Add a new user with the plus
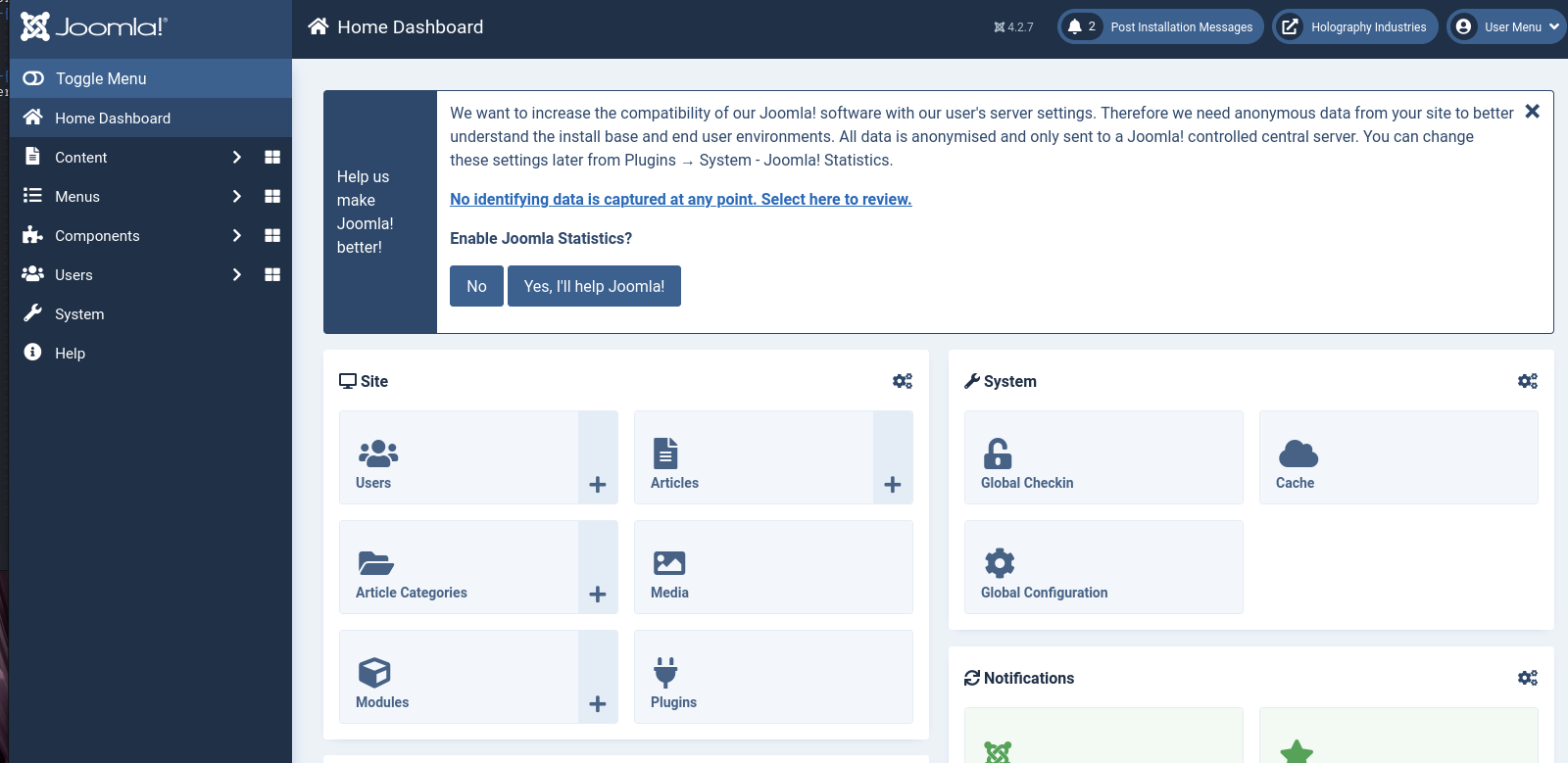1568x763 pixels. pyautogui.click(x=598, y=457)
